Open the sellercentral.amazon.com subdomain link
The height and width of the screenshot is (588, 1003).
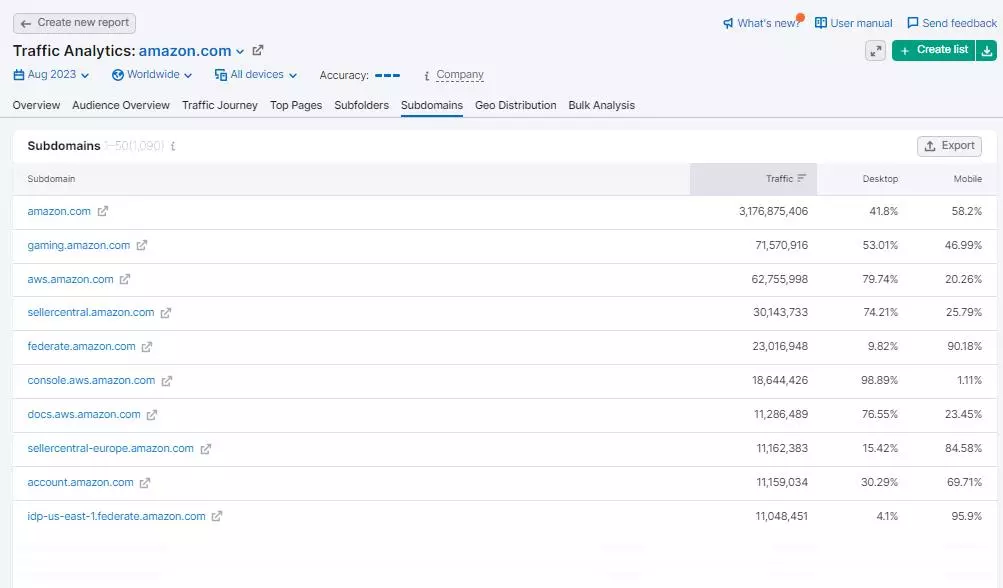click(x=91, y=312)
